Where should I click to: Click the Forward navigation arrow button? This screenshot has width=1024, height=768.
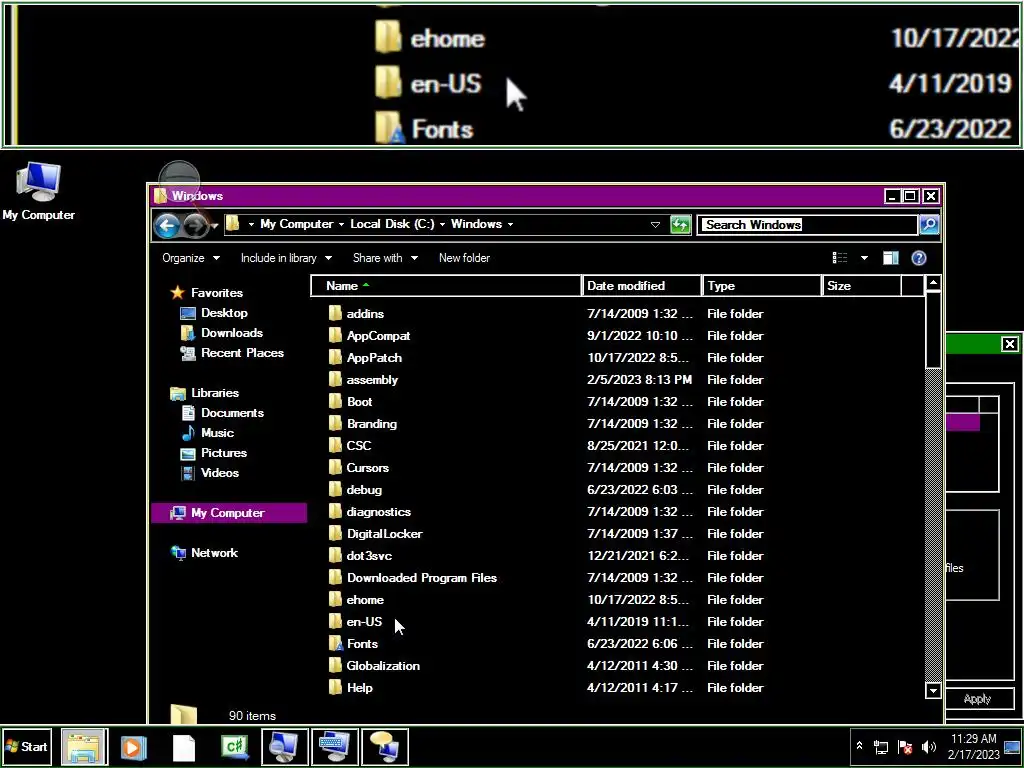(195, 226)
